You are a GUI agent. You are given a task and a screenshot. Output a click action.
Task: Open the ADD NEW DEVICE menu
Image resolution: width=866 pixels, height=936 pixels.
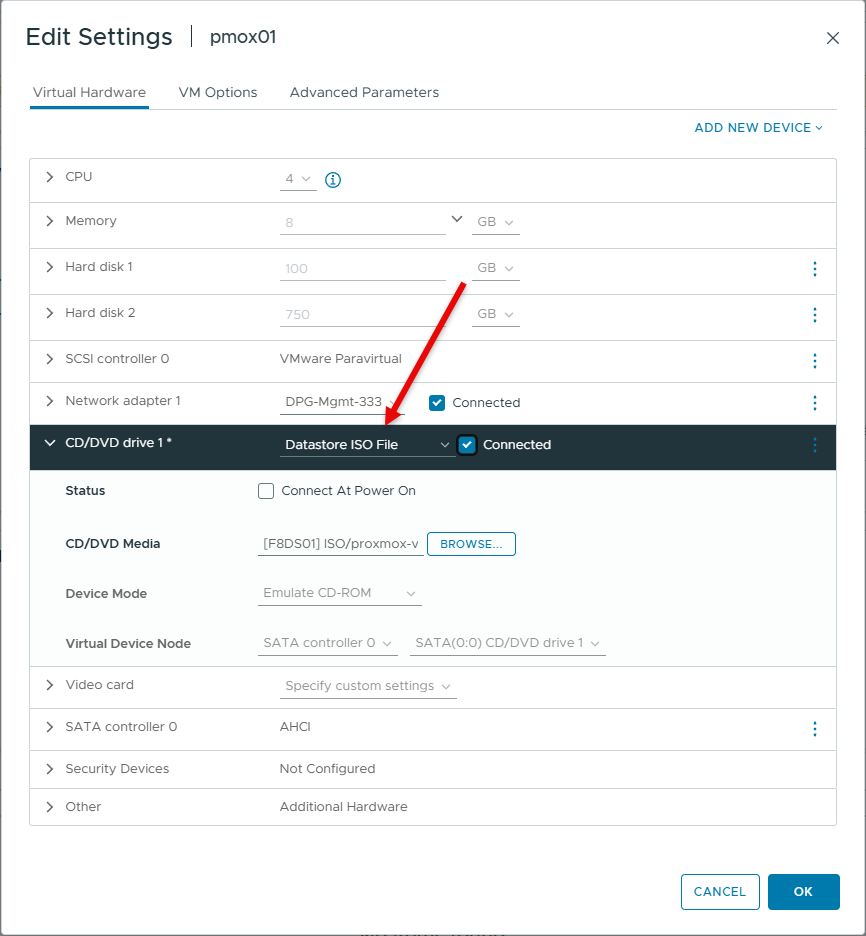758,127
